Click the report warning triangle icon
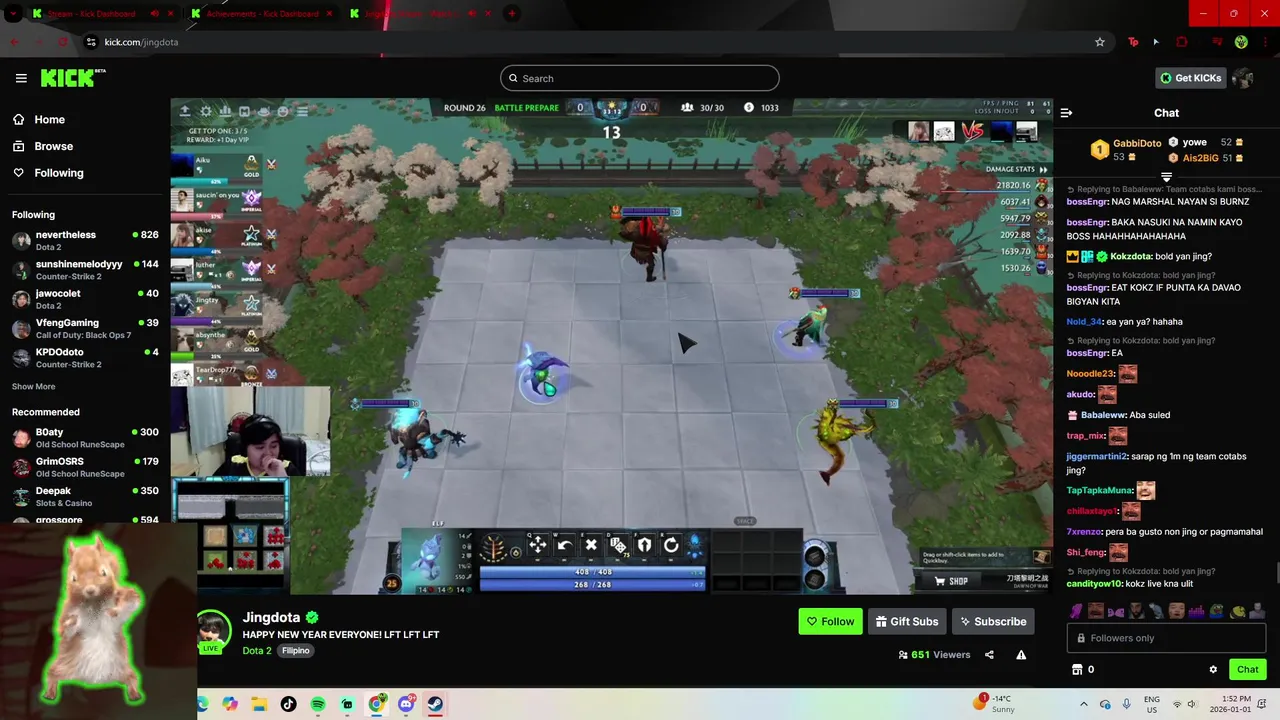The width and height of the screenshot is (1280, 720). point(1021,655)
